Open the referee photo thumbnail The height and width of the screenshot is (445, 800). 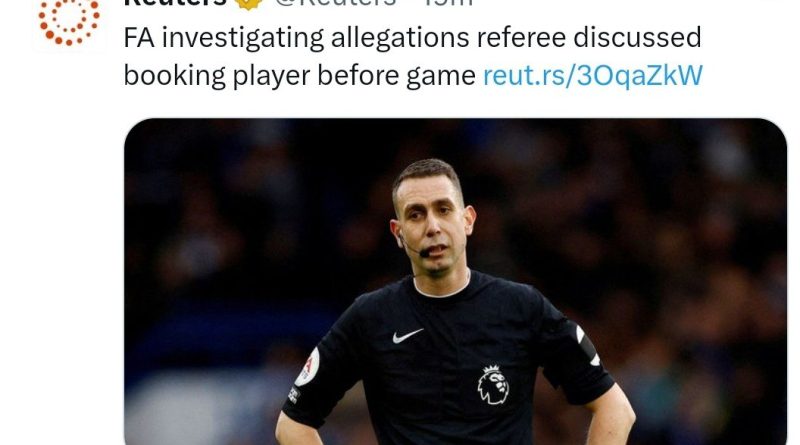455,281
